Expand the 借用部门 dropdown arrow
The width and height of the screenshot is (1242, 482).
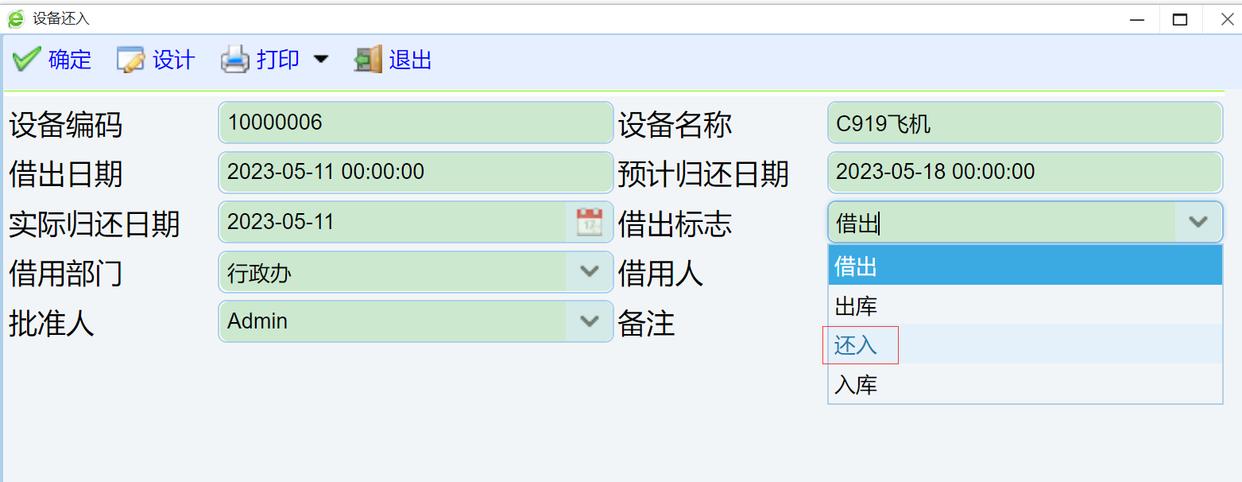tap(589, 271)
